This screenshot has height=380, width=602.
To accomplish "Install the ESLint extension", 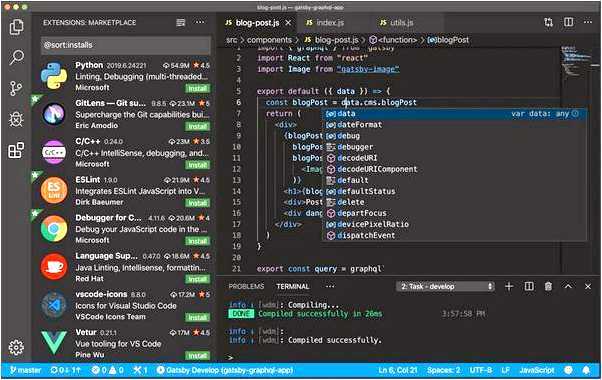I will 198,203.
